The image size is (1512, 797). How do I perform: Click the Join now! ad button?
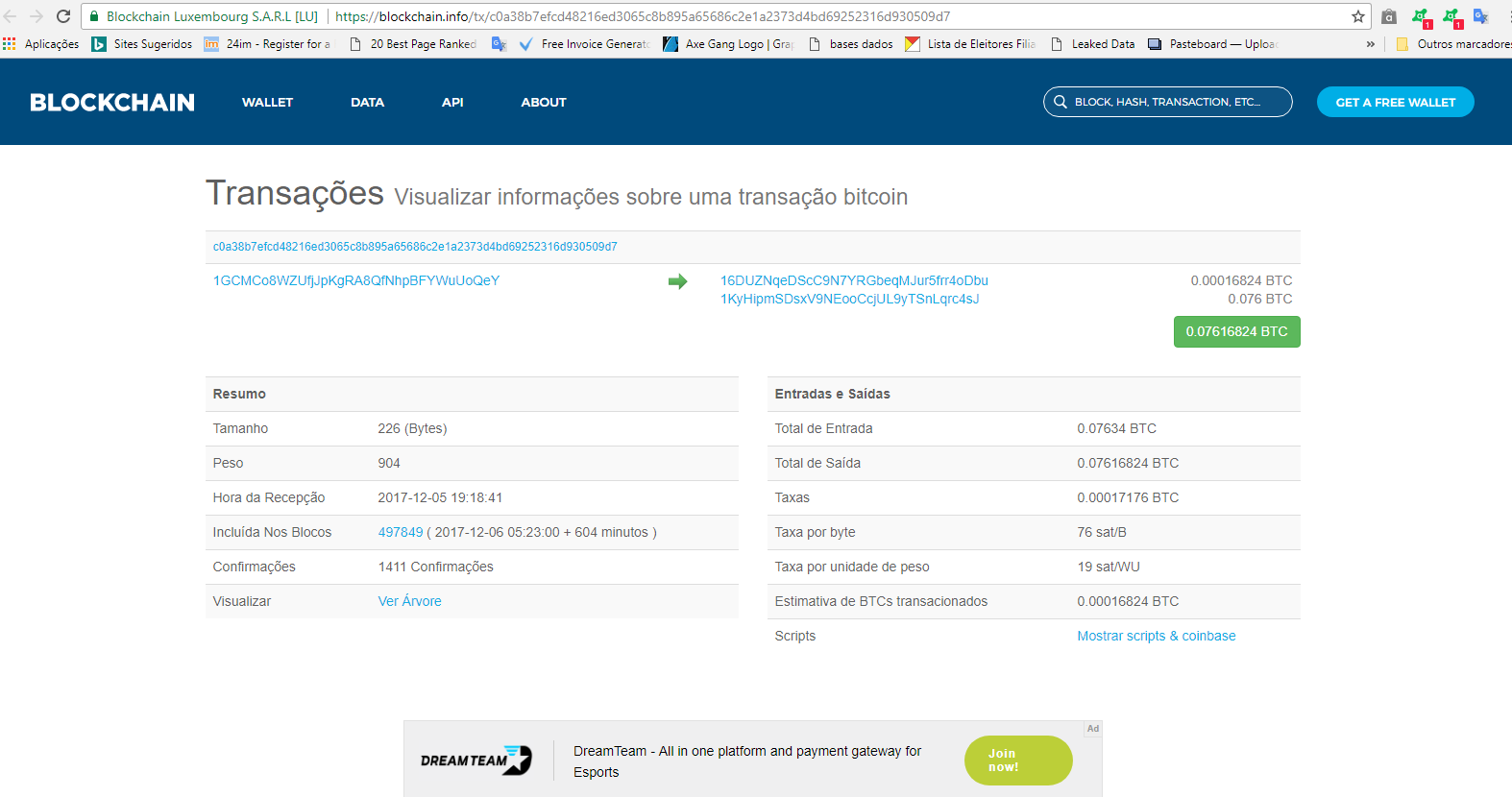coord(1018,761)
